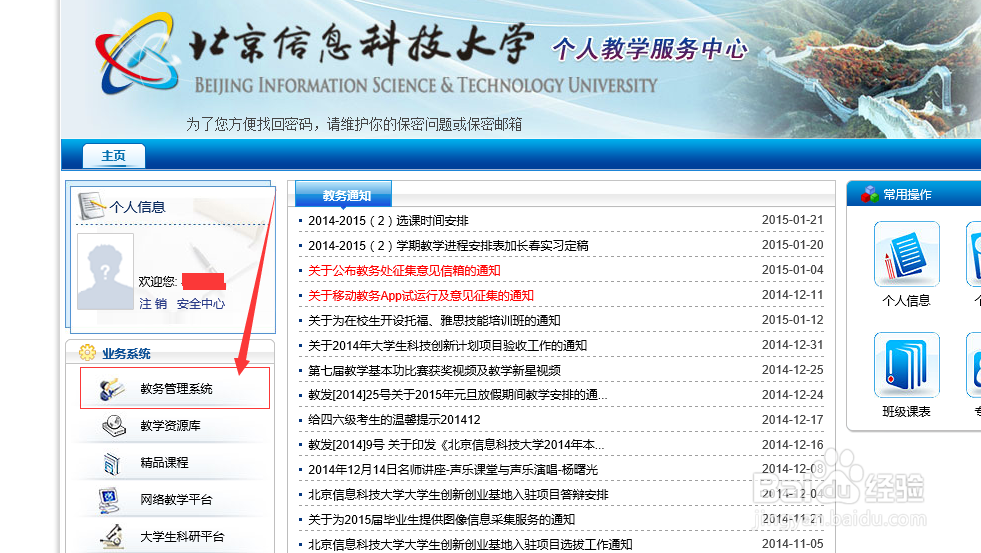Open the 个人信息 shortcut icon in 常用操作

pyautogui.click(x=907, y=254)
